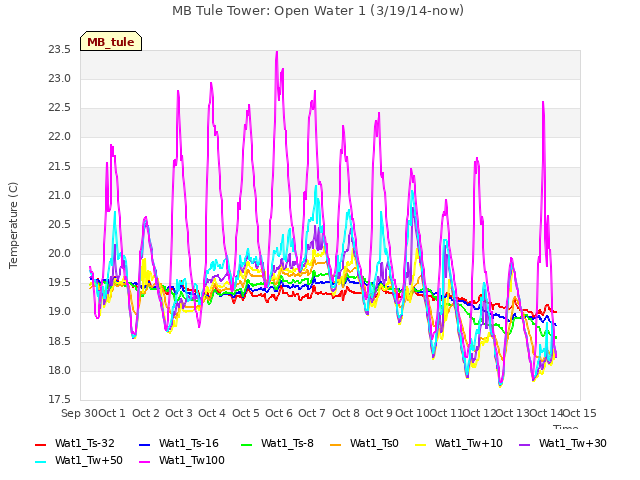640x480 pixels.
Task: Click the purple Wat1_Tw+30 legend swatch
Action: point(524,444)
